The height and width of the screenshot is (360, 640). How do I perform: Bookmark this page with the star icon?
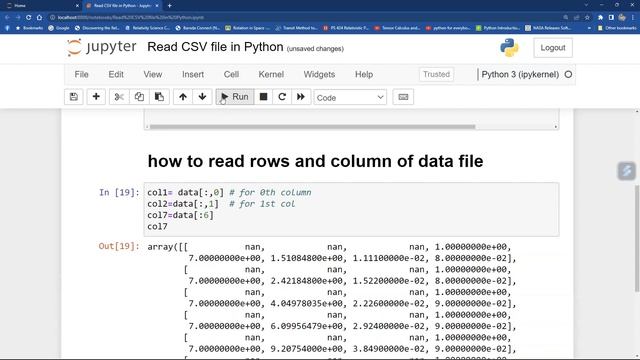click(x=587, y=18)
